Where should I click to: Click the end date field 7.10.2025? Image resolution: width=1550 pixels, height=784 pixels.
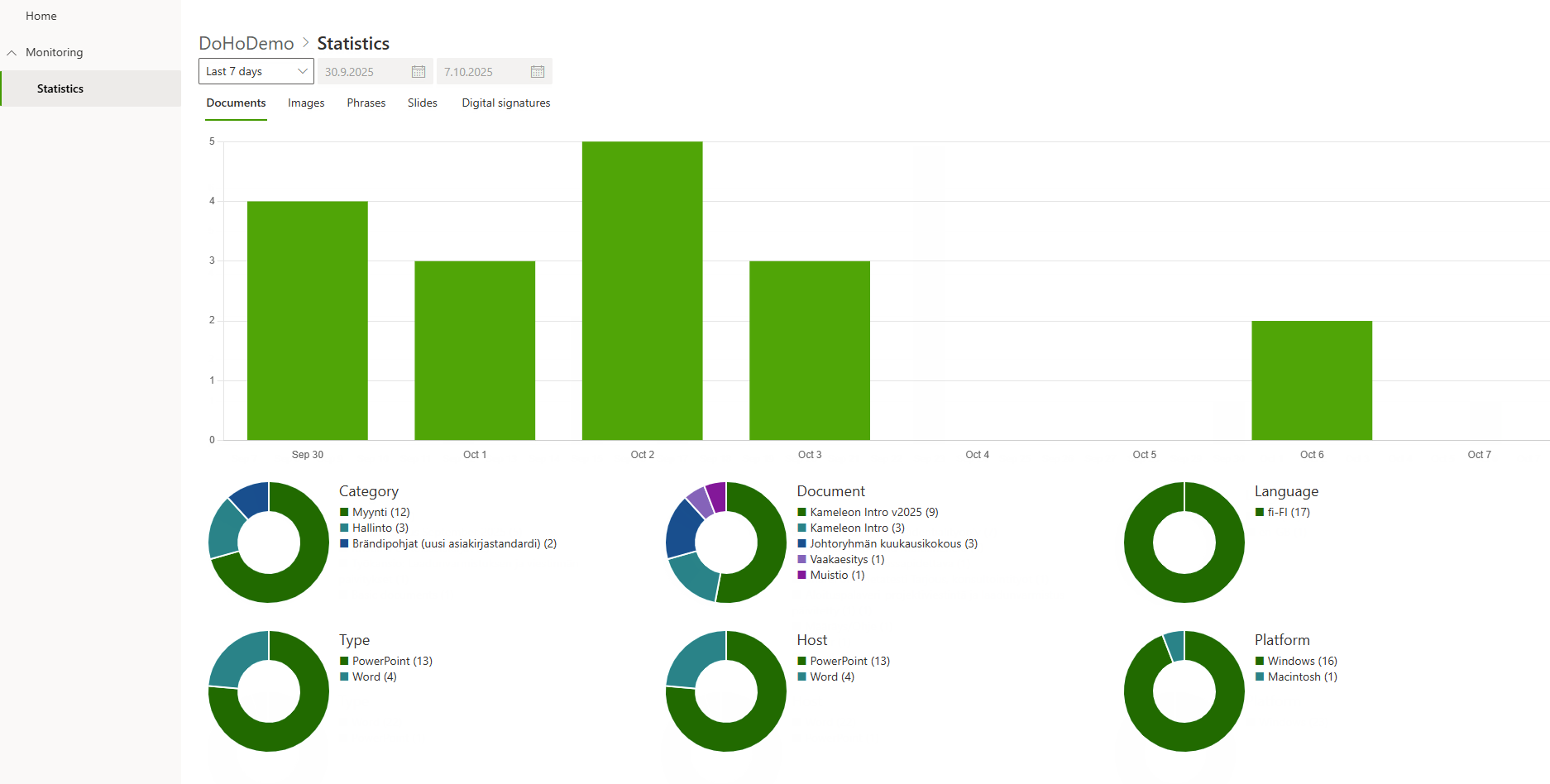point(483,72)
